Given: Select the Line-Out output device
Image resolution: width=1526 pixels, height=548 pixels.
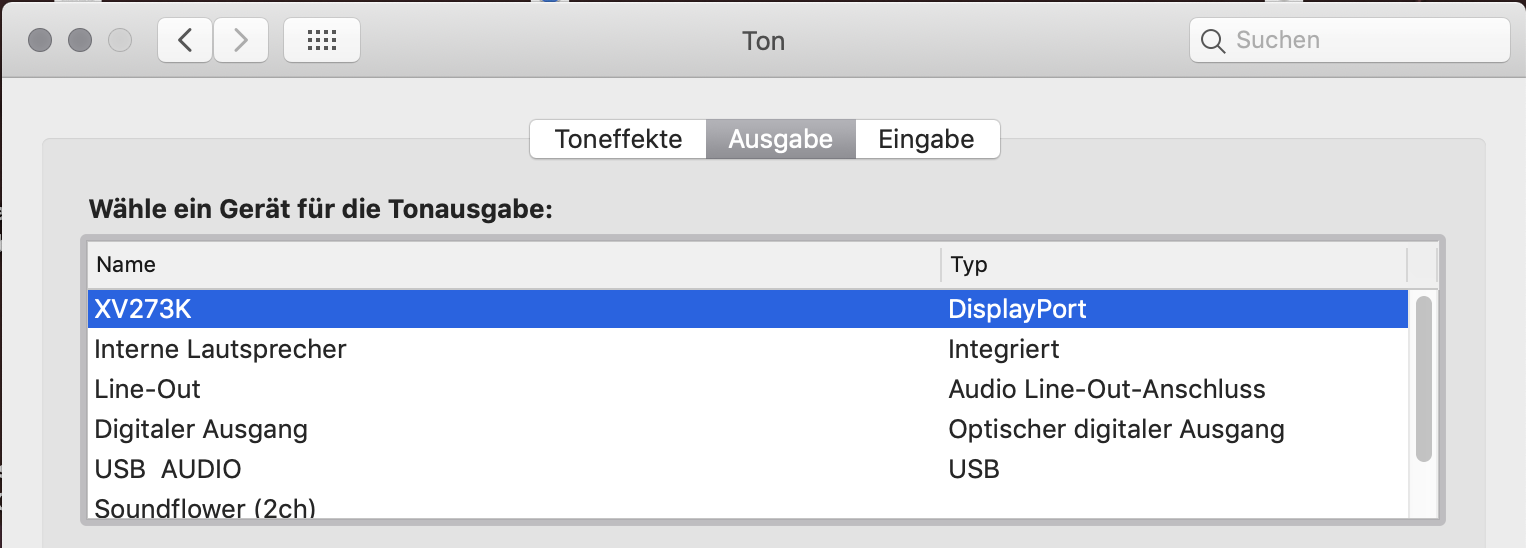Looking at the screenshot, I should coord(748,389).
